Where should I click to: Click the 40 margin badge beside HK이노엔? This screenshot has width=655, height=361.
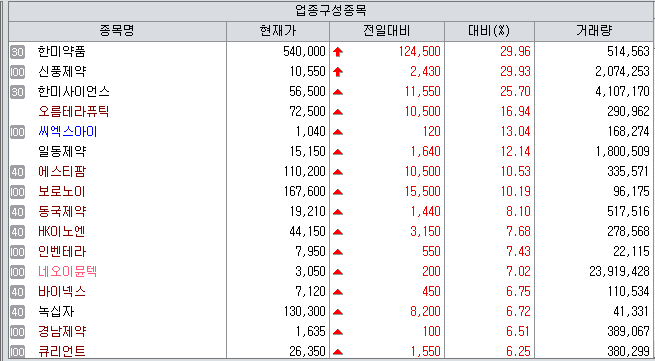click(18, 232)
